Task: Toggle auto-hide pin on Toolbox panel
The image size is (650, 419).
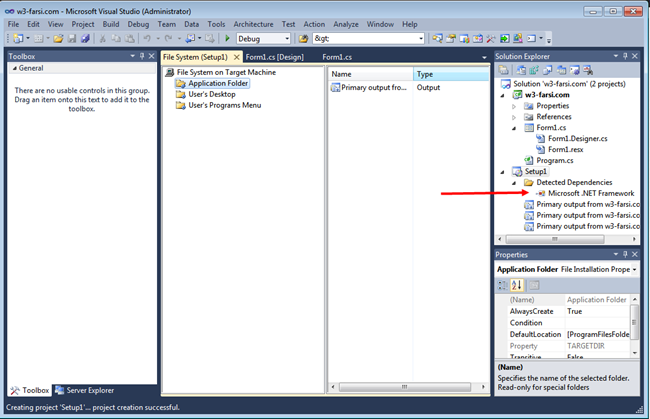Action: 142,56
